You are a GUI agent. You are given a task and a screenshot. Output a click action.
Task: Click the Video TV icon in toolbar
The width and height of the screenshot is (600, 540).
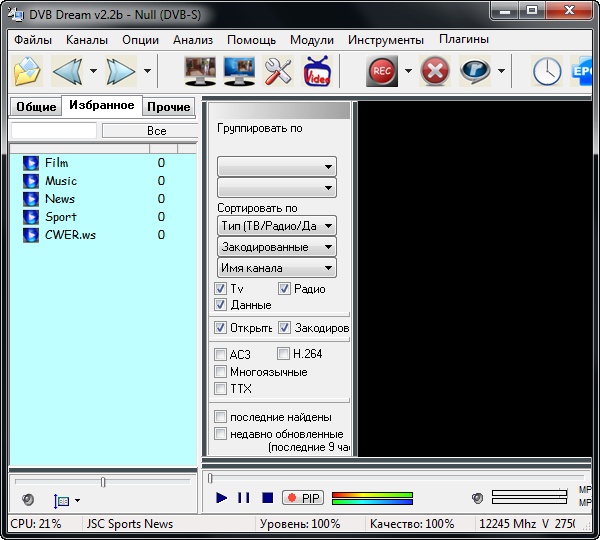tap(317, 71)
